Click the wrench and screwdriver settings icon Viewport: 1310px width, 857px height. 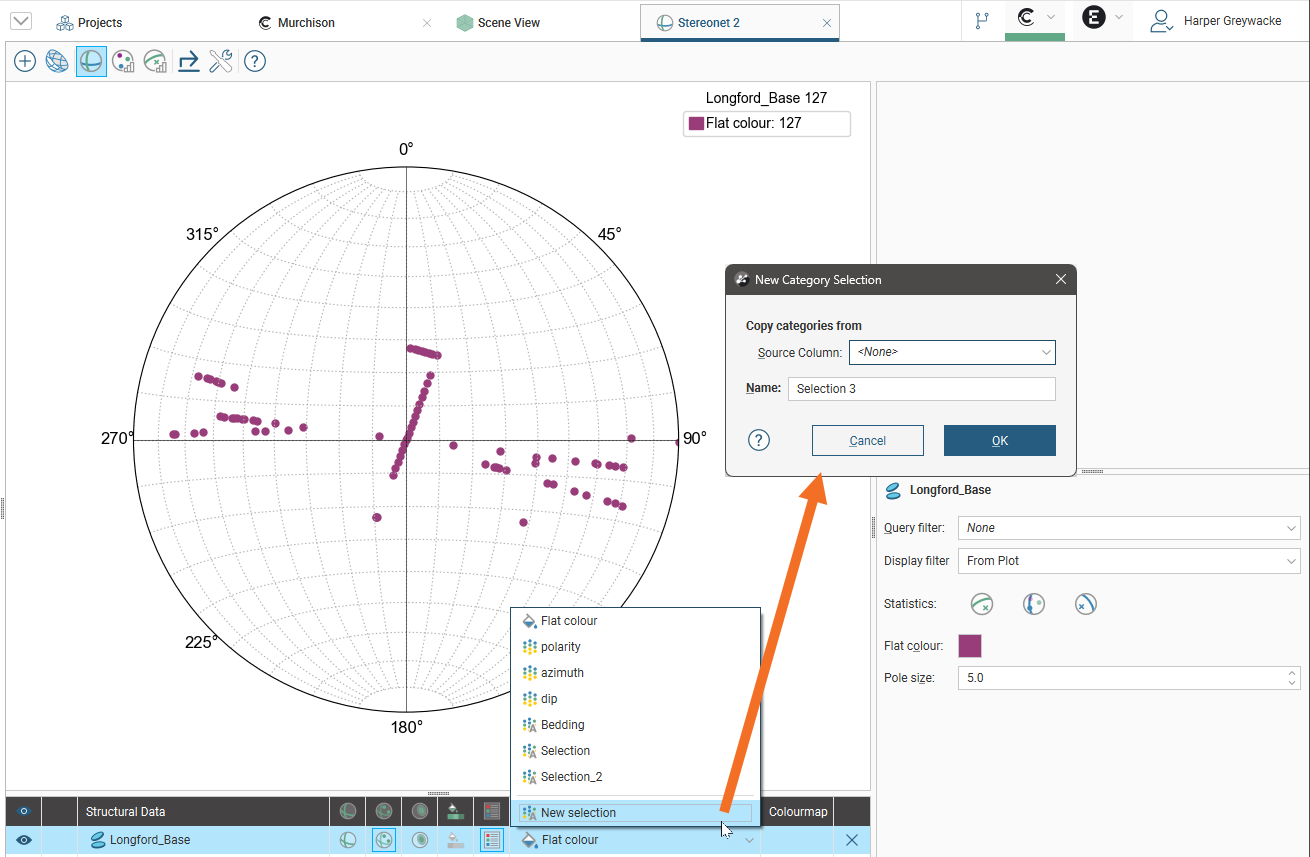point(221,62)
